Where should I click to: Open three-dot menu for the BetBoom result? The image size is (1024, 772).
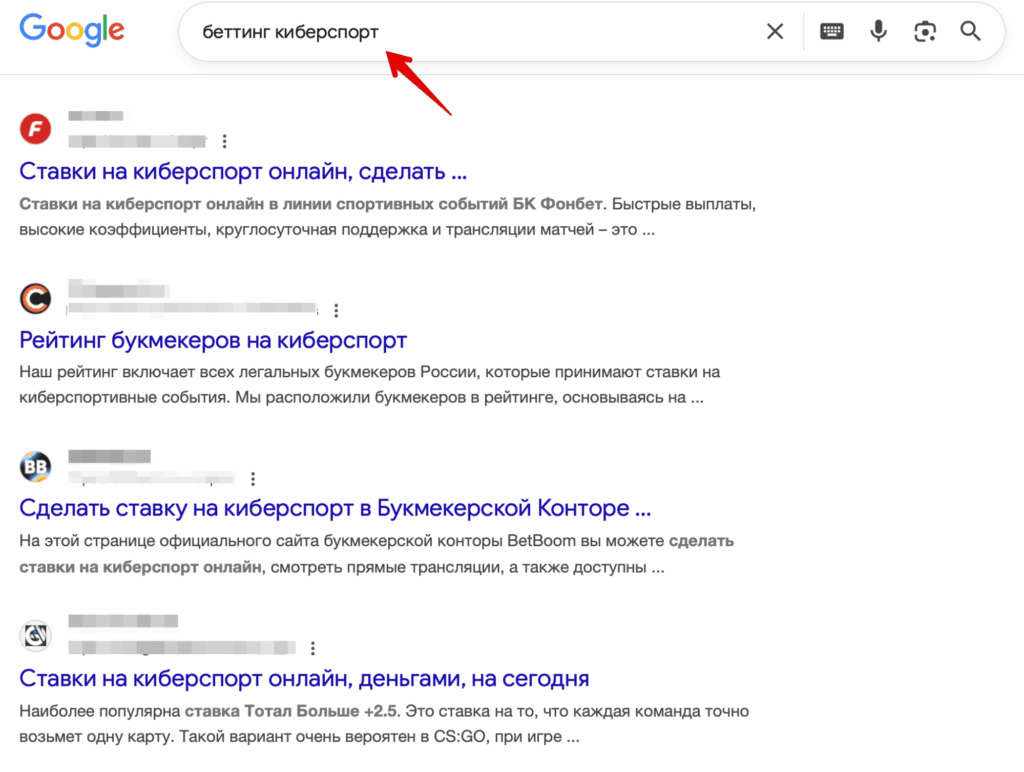pyautogui.click(x=253, y=479)
